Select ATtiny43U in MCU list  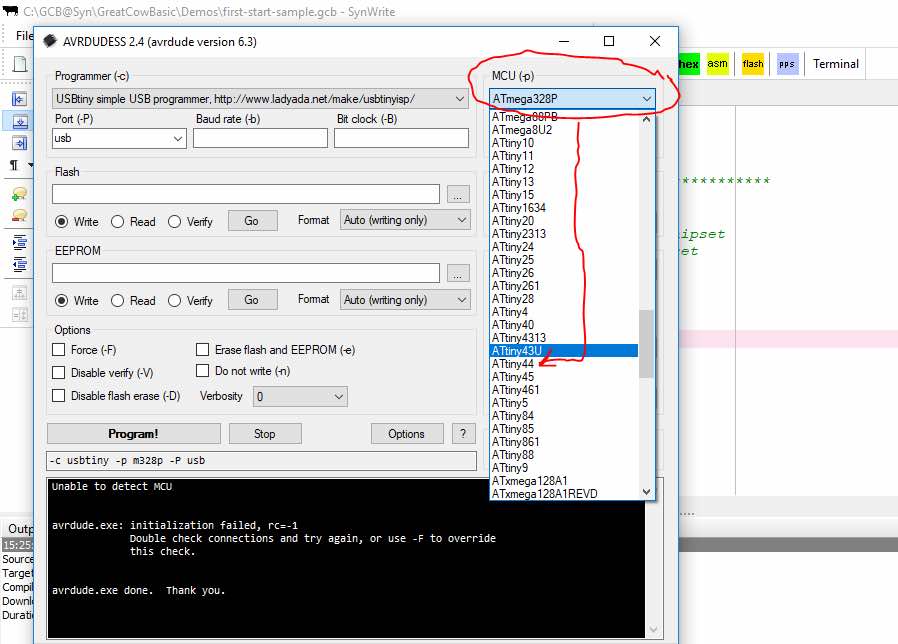click(x=564, y=351)
